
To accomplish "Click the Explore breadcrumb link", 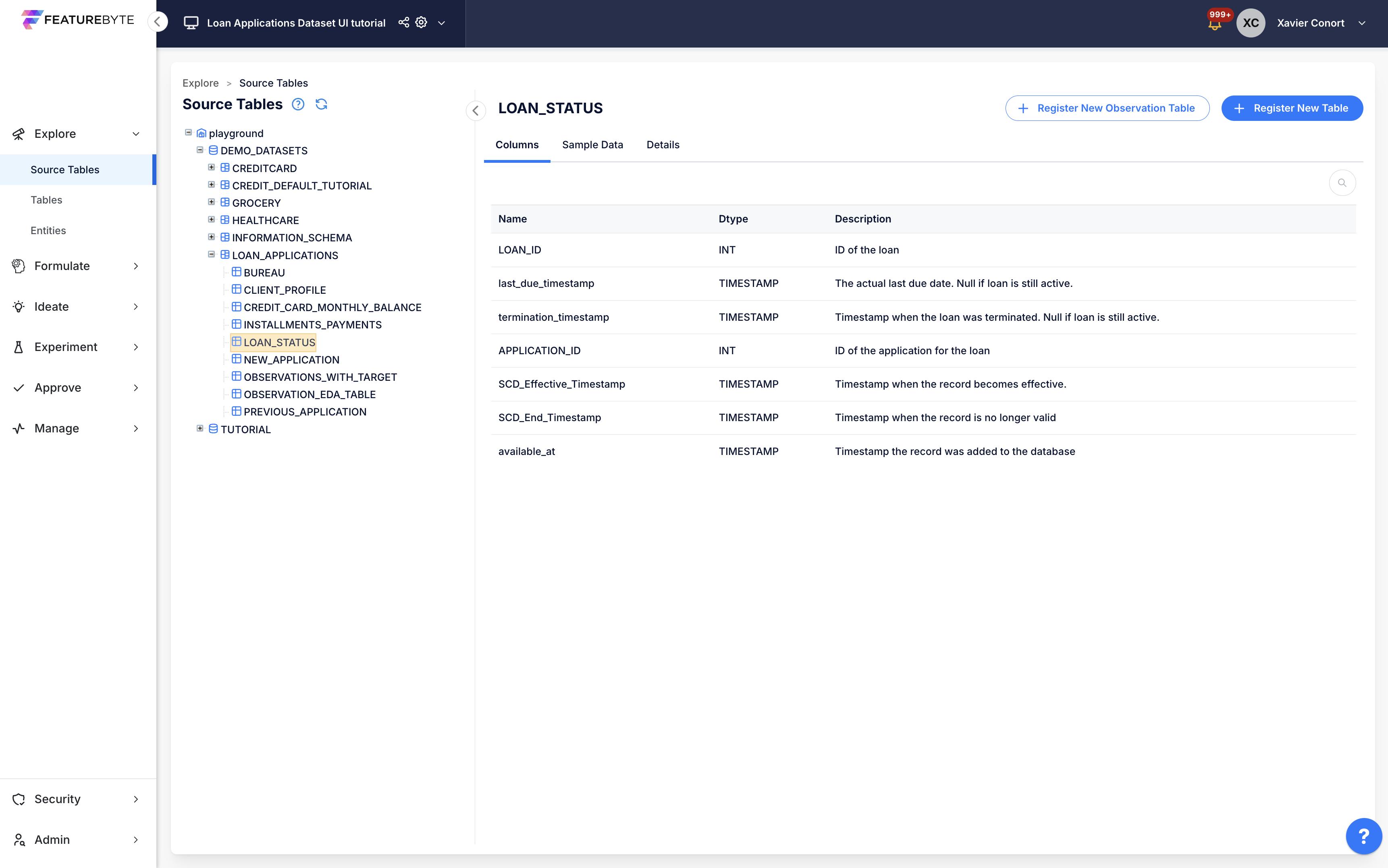I will coord(200,83).
